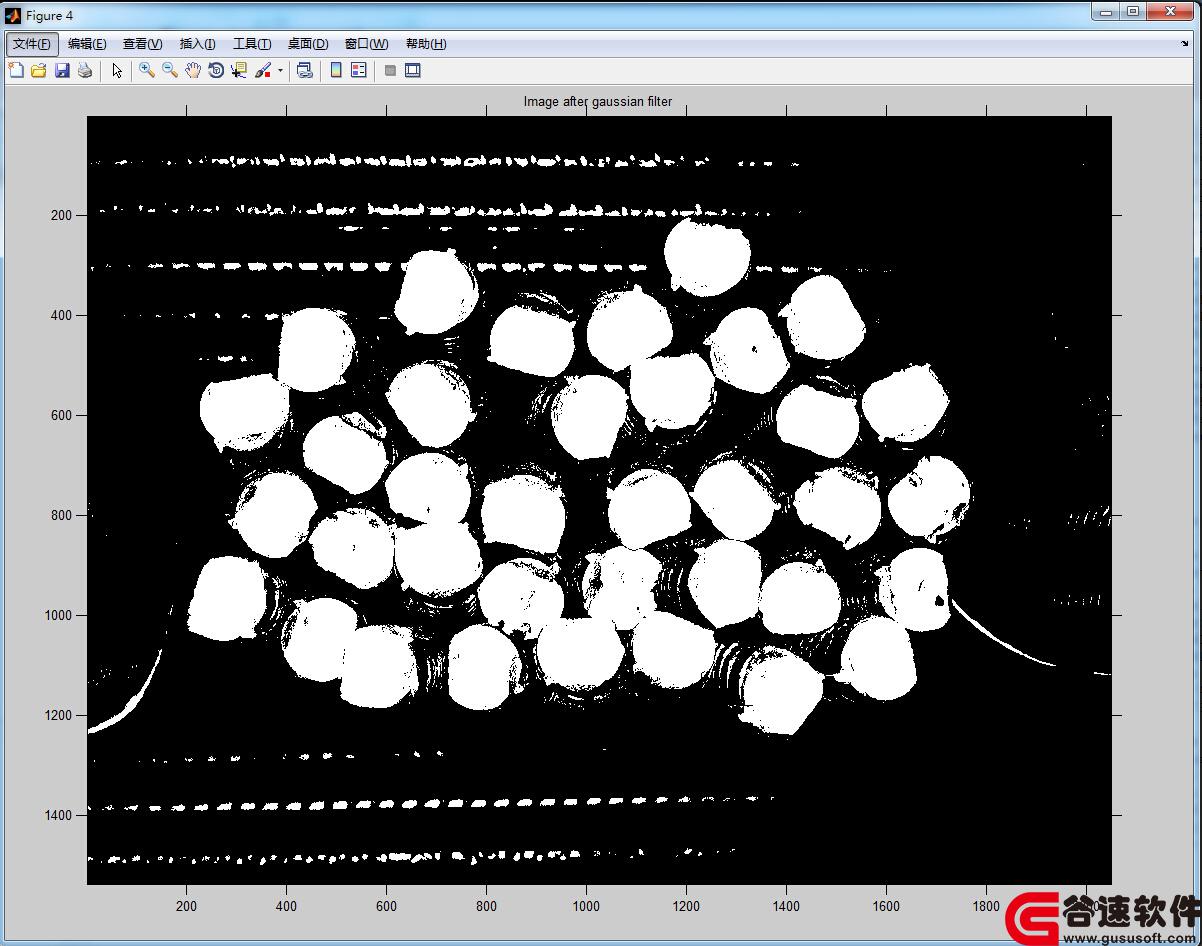This screenshot has width=1202, height=946.
Task: Enable the Rotate 3D tool
Action: point(215,70)
